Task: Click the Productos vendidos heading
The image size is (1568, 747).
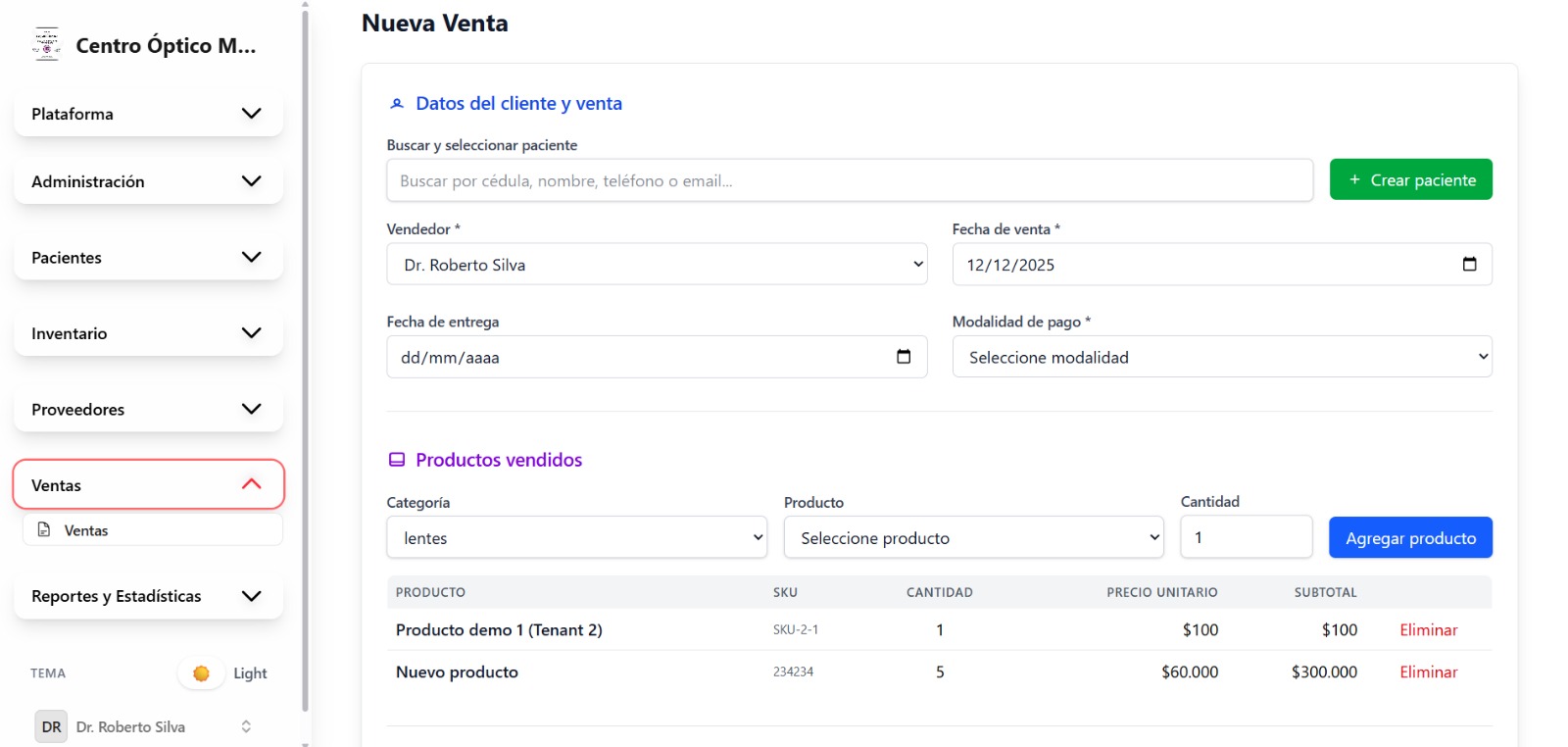Action: (x=499, y=460)
